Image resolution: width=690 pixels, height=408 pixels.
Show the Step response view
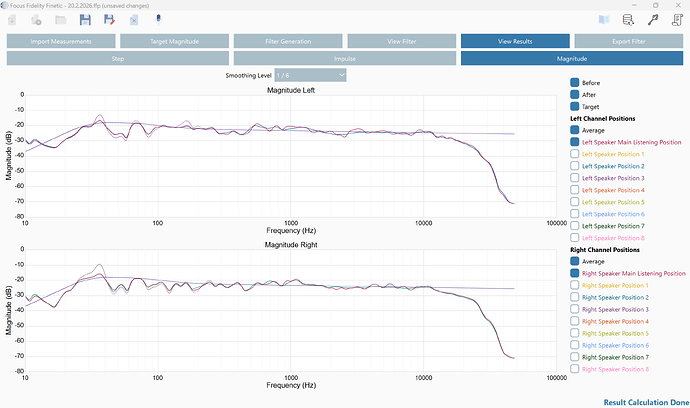pos(118,59)
